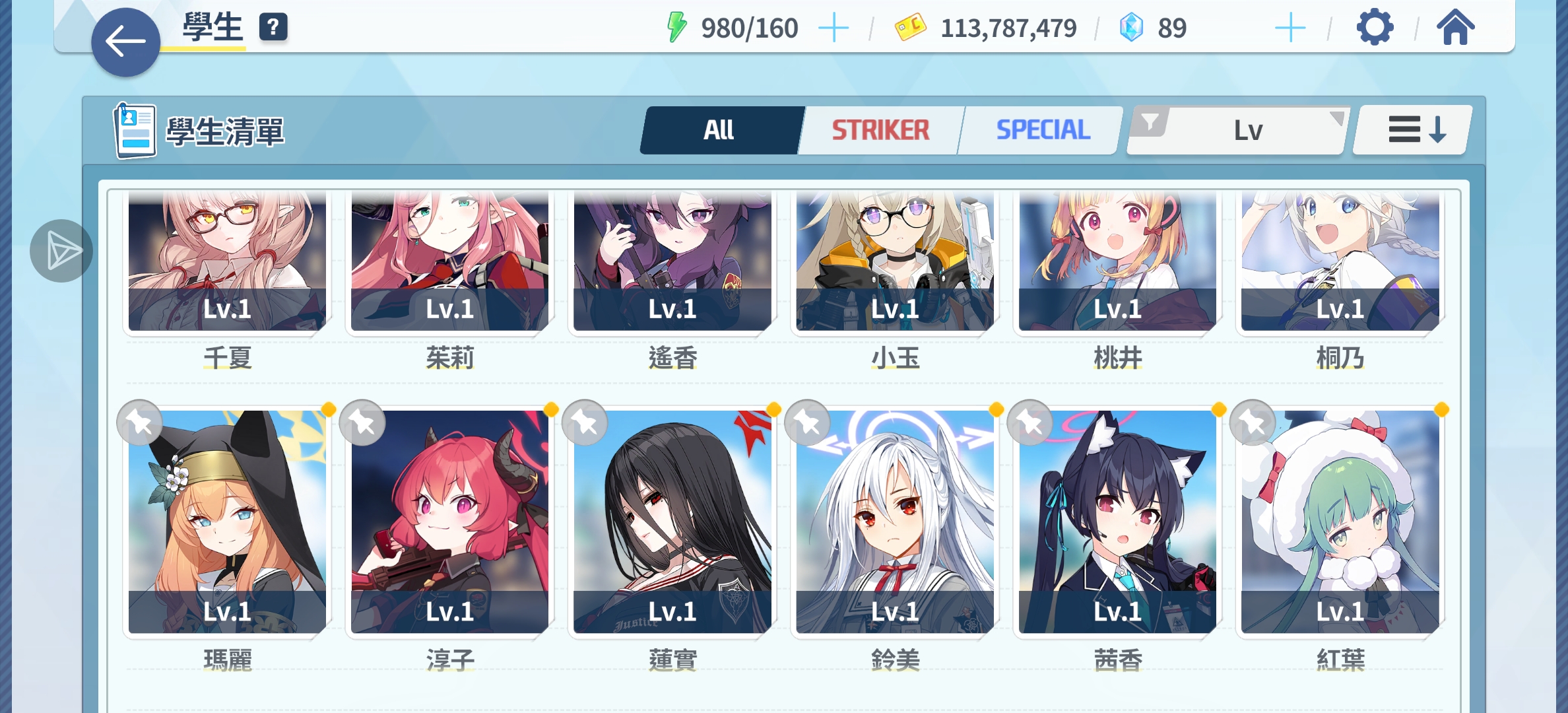Buy gems with the plus icon
This screenshot has width=1568, height=713.
[1290, 28]
